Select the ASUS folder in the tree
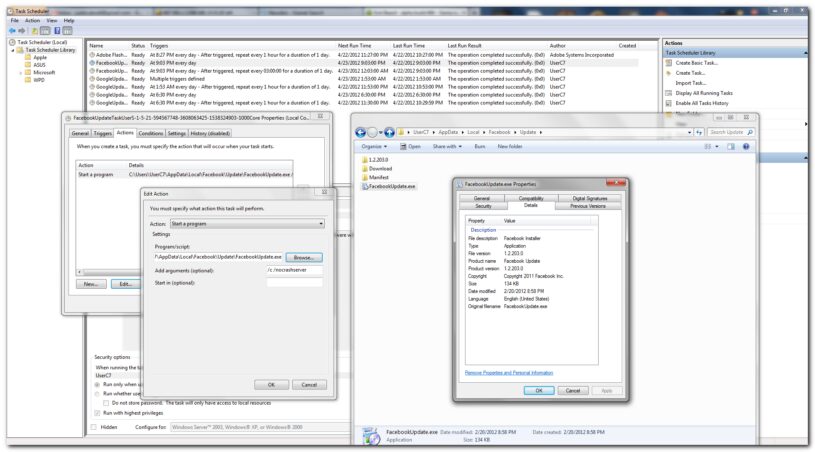 (x=35, y=65)
